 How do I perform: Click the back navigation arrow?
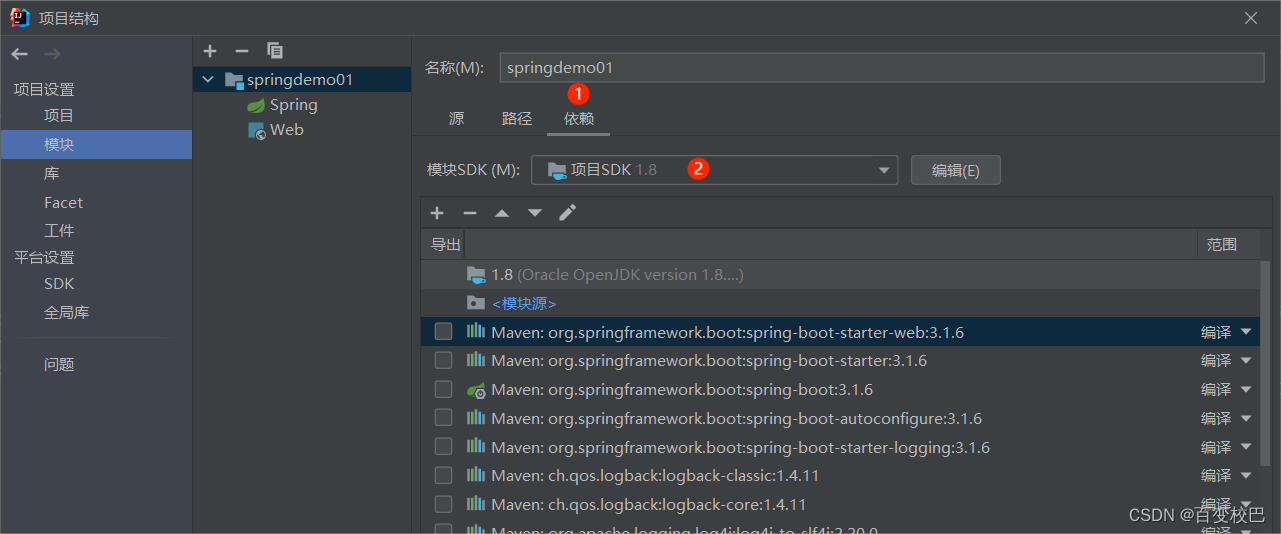[20, 54]
